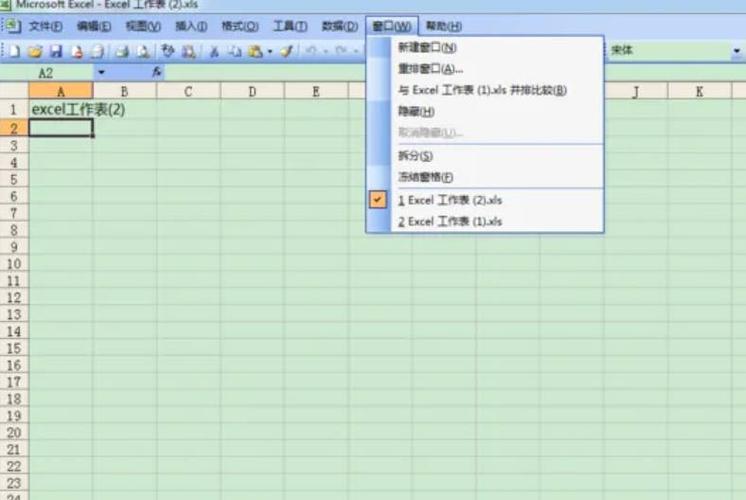Click the selected cell A2
This screenshot has width=746, height=500.
61,128
